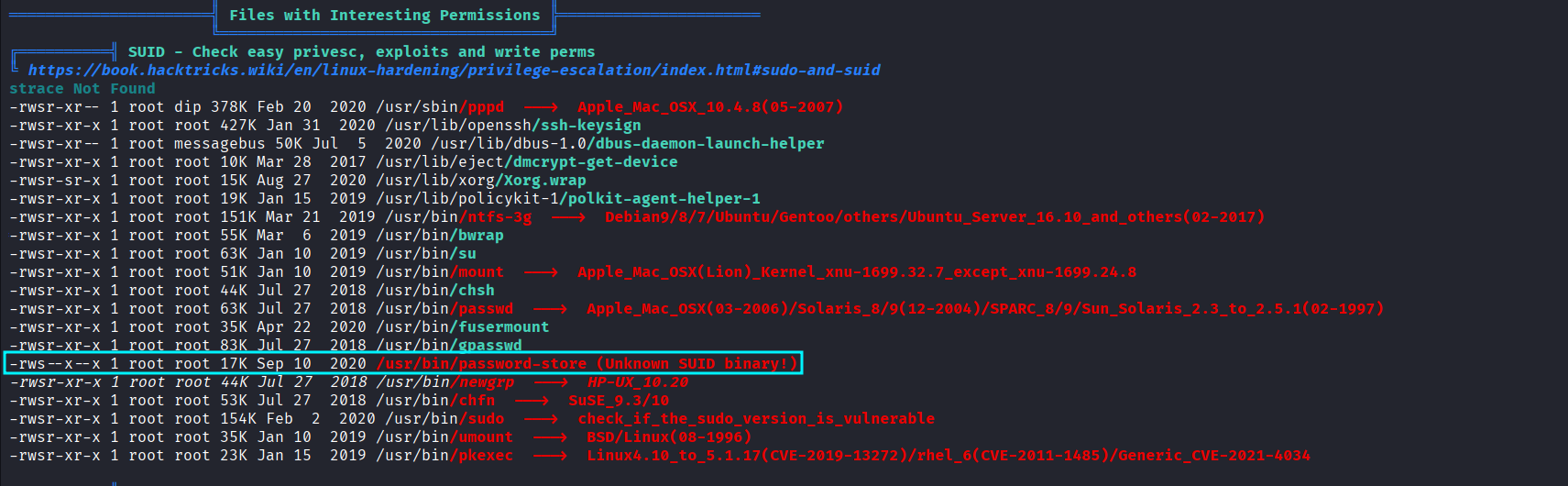Click the ntfs-3g binary name
1568x486 pixels.
[x=499, y=217]
